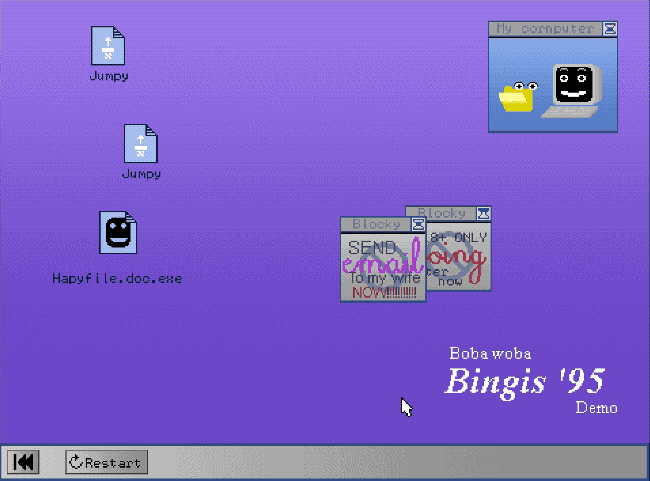Image resolution: width=650 pixels, height=481 pixels.
Task: Open the Hapyfile.doo.exe smiley face icon
Action: pyautogui.click(x=118, y=232)
